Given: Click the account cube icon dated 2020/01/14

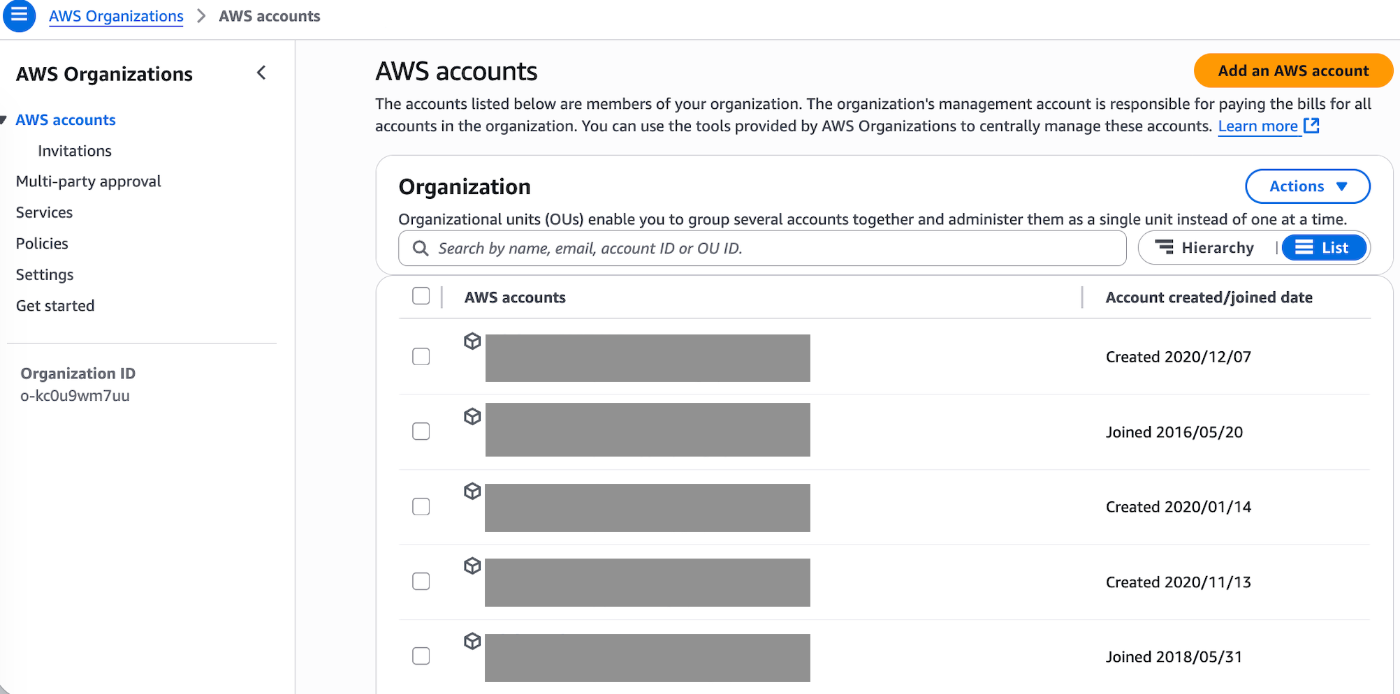Looking at the screenshot, I should 473,492.
